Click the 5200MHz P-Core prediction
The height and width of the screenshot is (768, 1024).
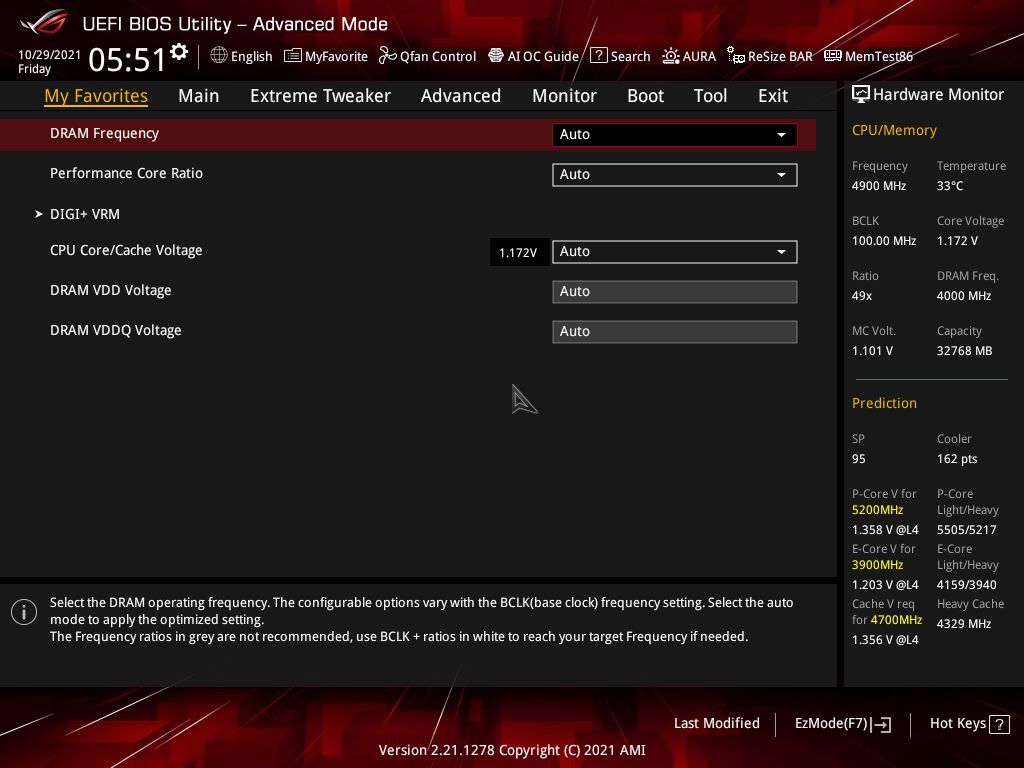pos(877,509)
